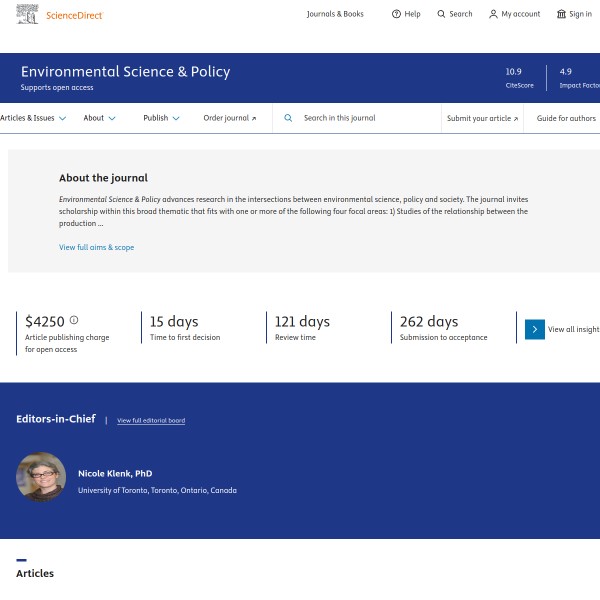
Task: Click the My account person icon
Action: (493, 14)
